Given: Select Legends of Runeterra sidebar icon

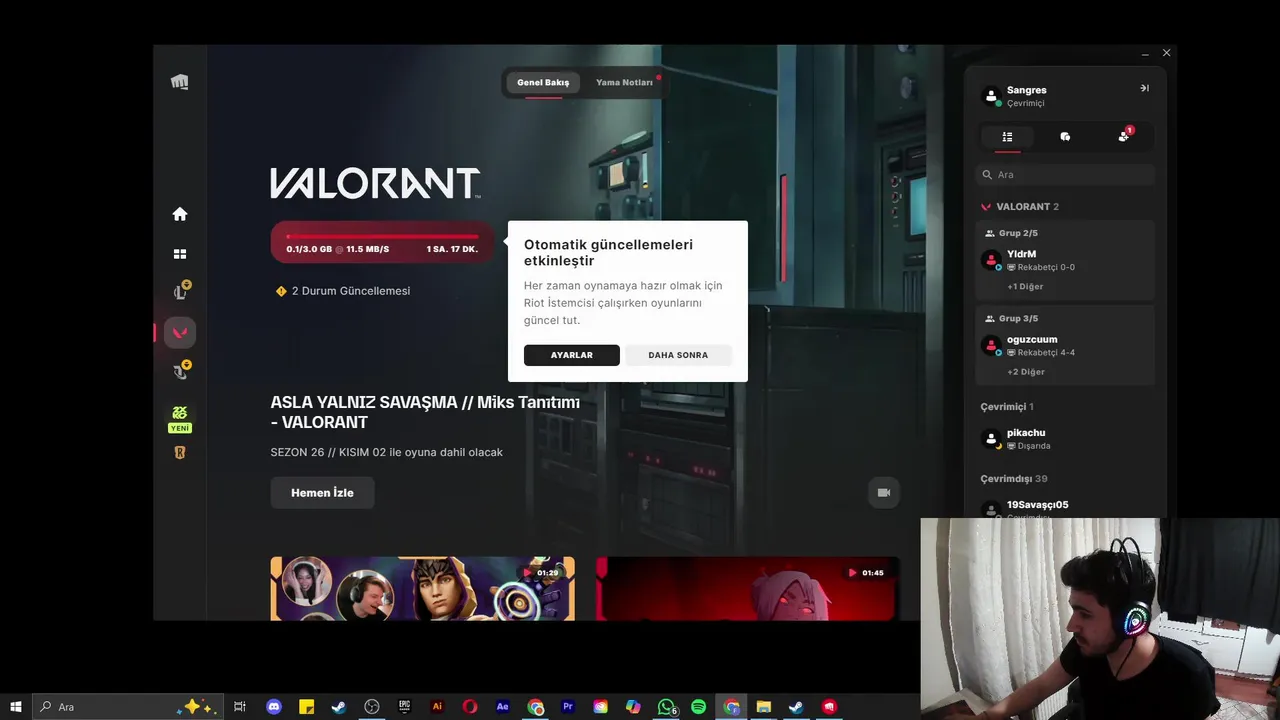Looking at the screenshot, I should [x=180, y=453].
